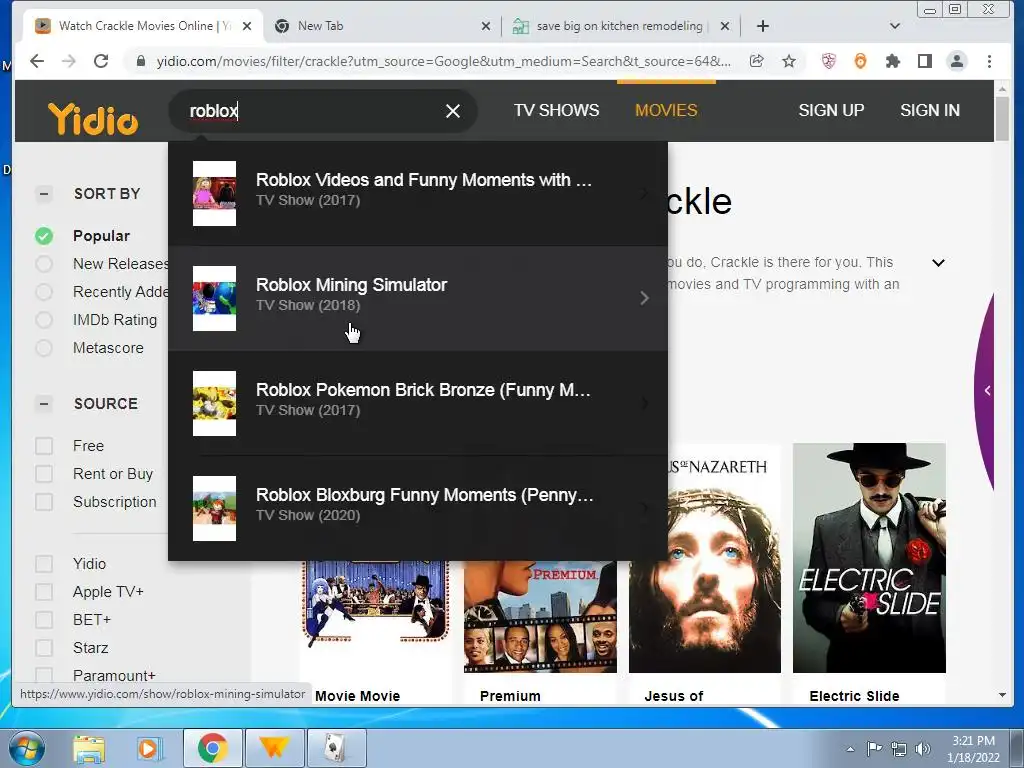Open the Solitaire cards taskbar app
Image resolution: width=1024 pixels, height=768 pixels.
pyautogui.click(x=336, y=748)
